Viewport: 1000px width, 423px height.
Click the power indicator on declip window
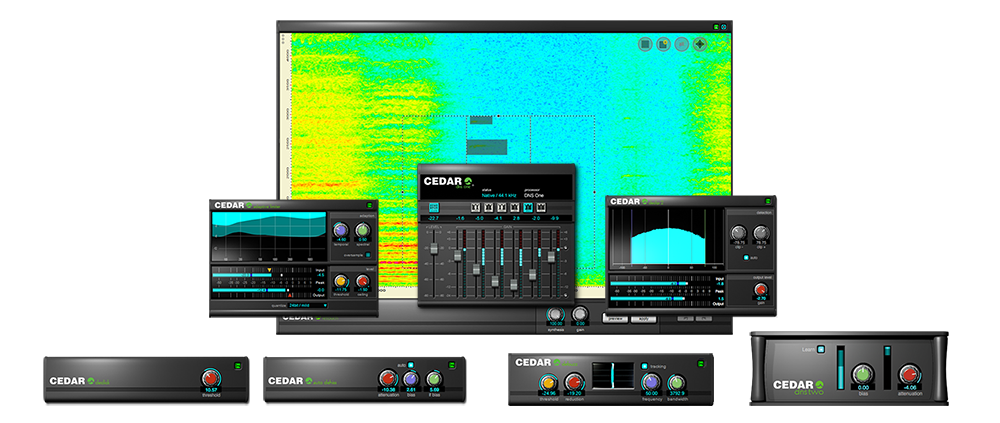tap(767, 202)
